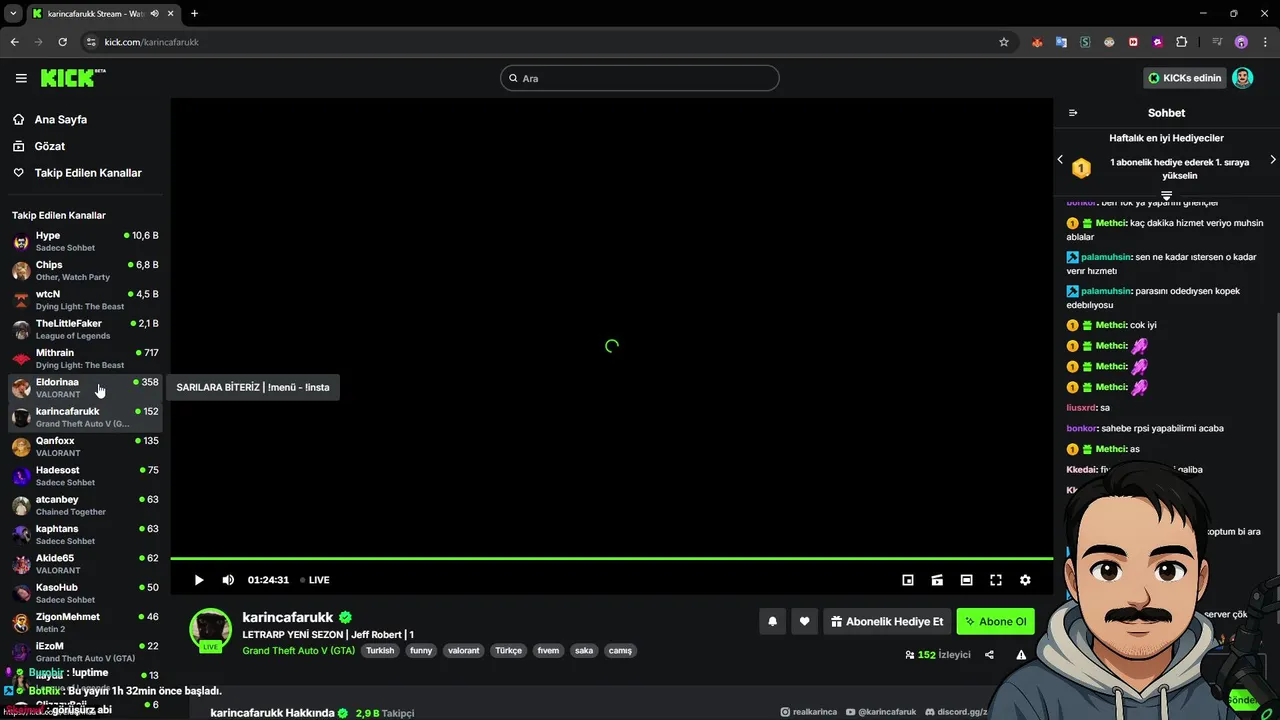
Task: Click Abonelik Hediye Et button
Action: coord(886,621)
